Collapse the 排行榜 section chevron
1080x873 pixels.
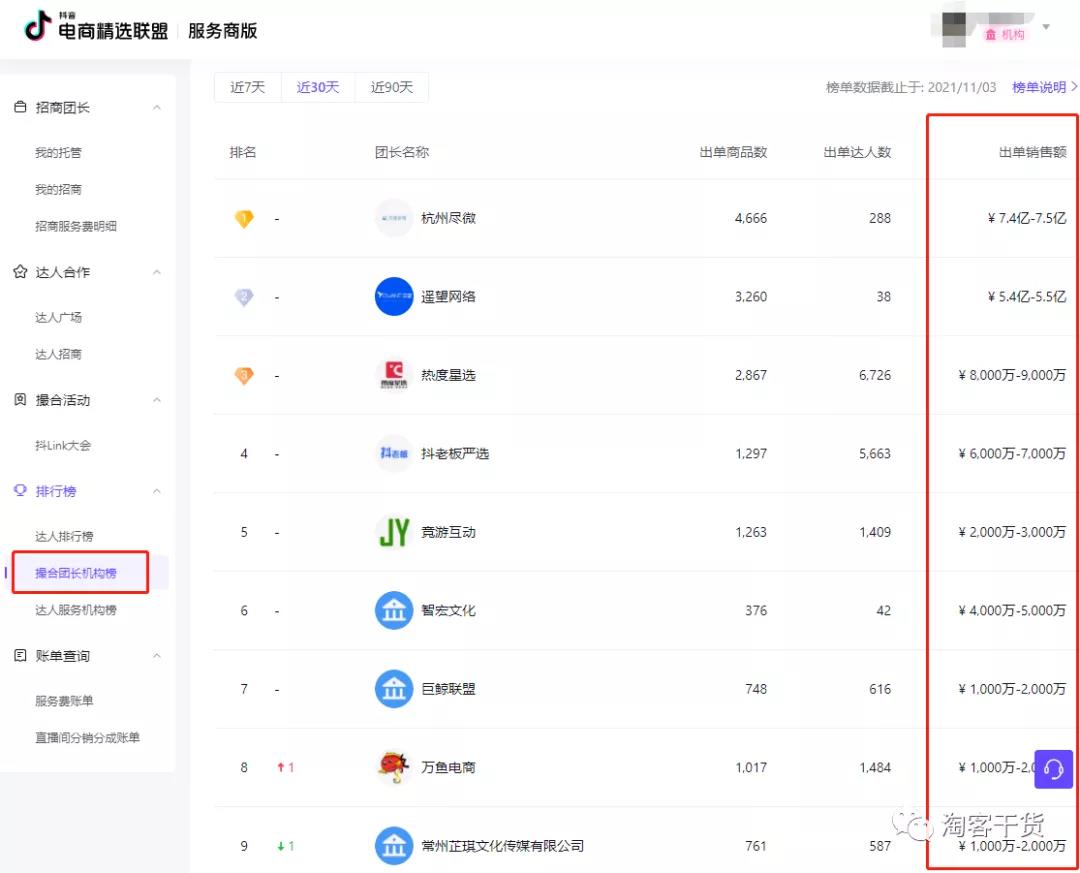click(x=157, y=491)
